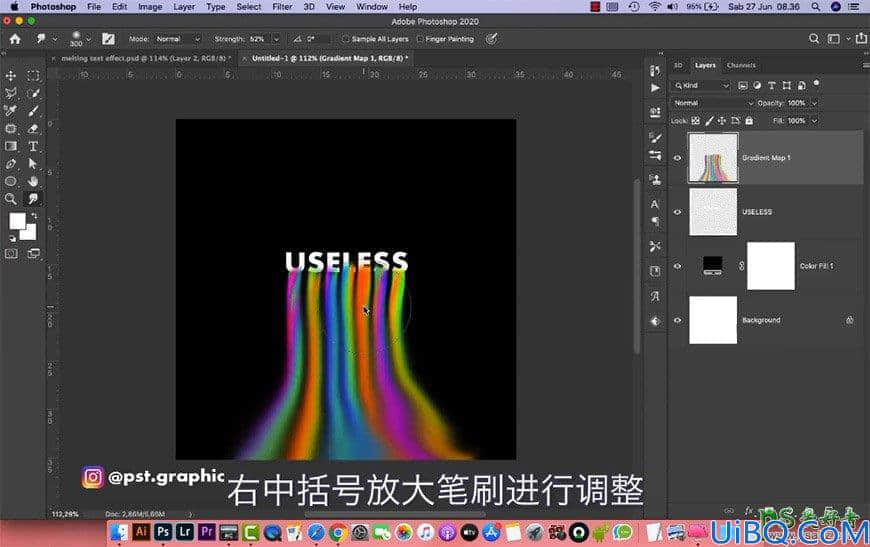Viewport: 870px width, 547px height.
Task: Toggle lock image pixels brush icon
Action: (709, 120)
